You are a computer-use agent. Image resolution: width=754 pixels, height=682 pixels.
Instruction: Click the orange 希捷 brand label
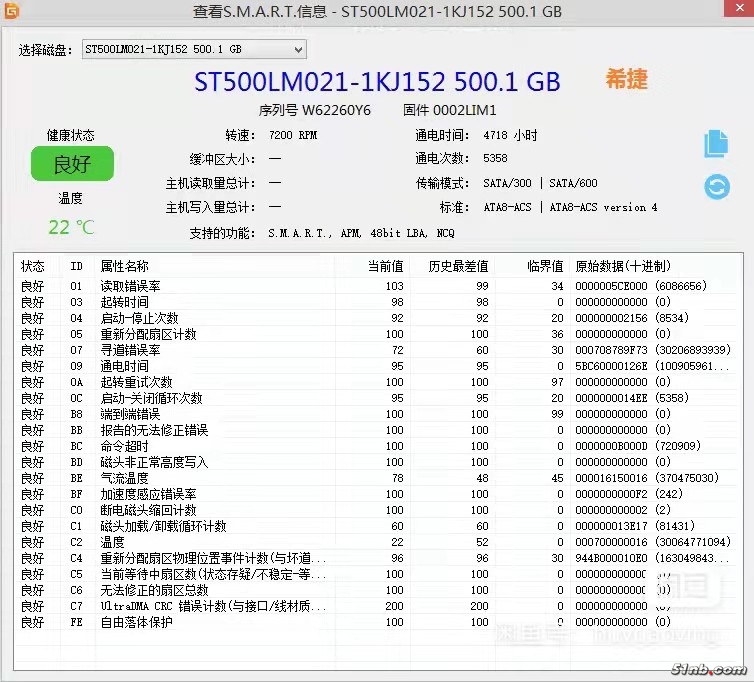tap(626, 79)
